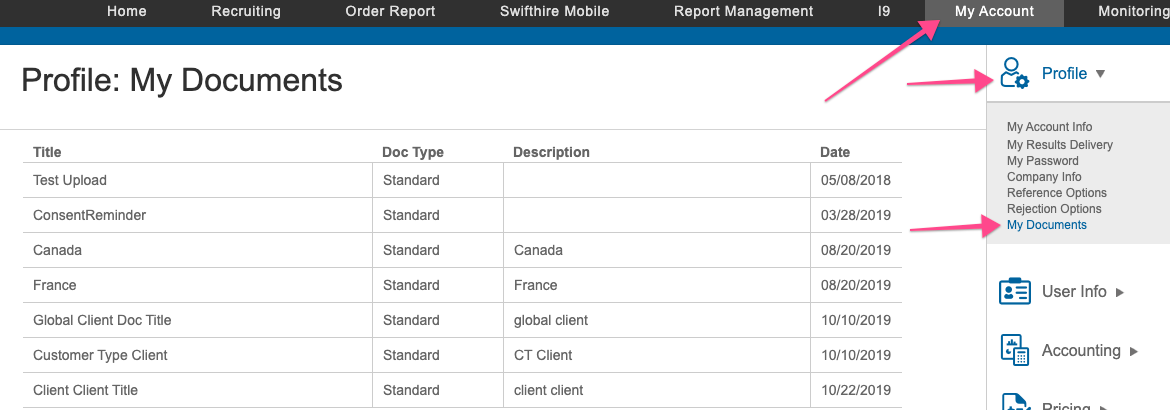
Task: Click Canada in the Description column
Action: click(x=538, y=250)
